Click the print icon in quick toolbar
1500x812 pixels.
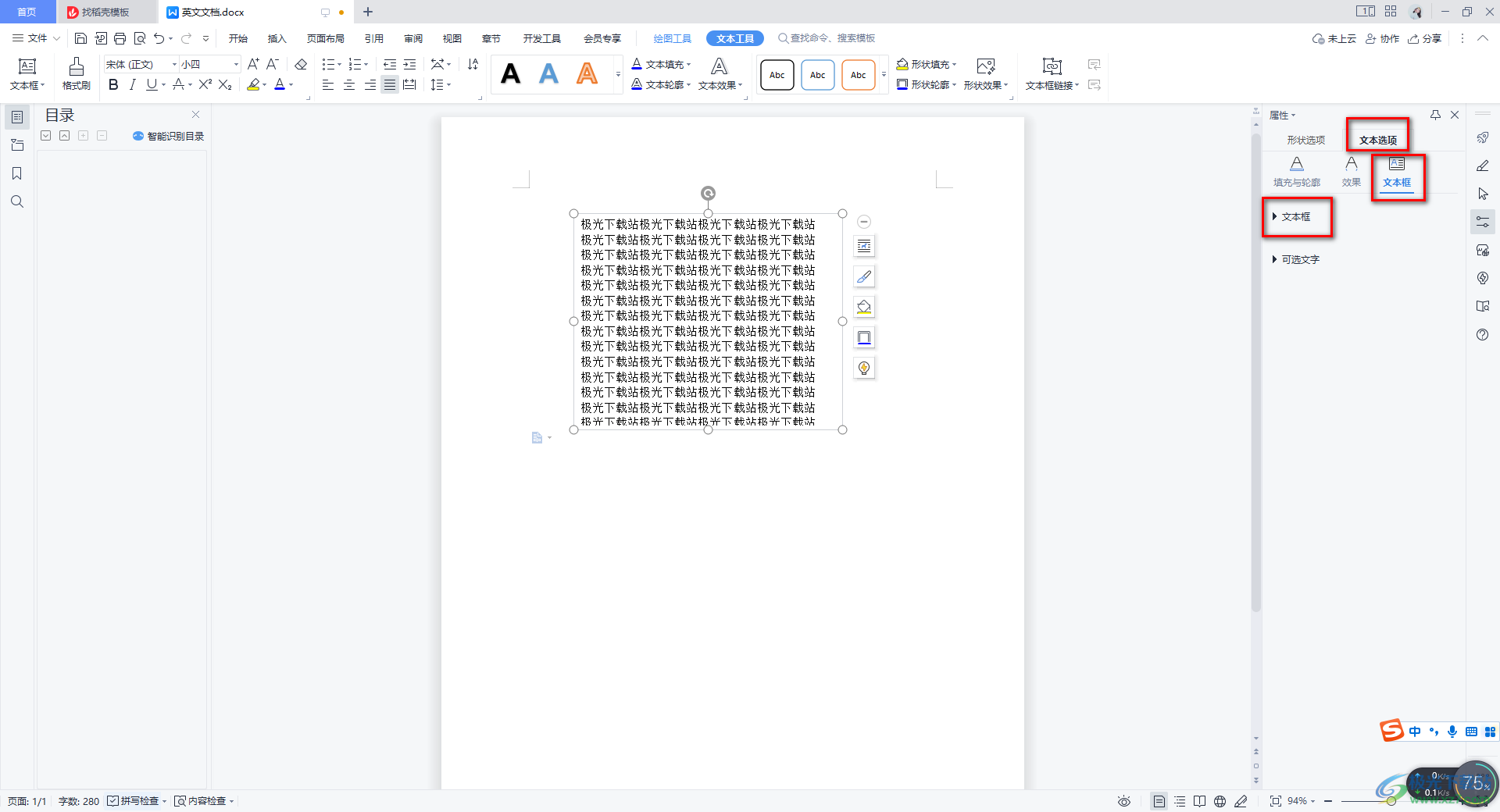point(120,38)
